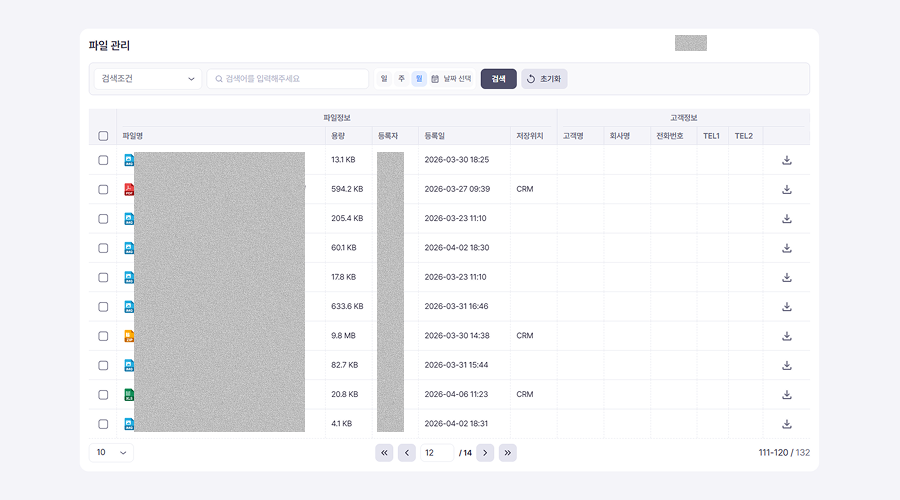Screen dimensions: 900x500
Task: Click the 초기화 reset button
Action: tap(544, 79)
